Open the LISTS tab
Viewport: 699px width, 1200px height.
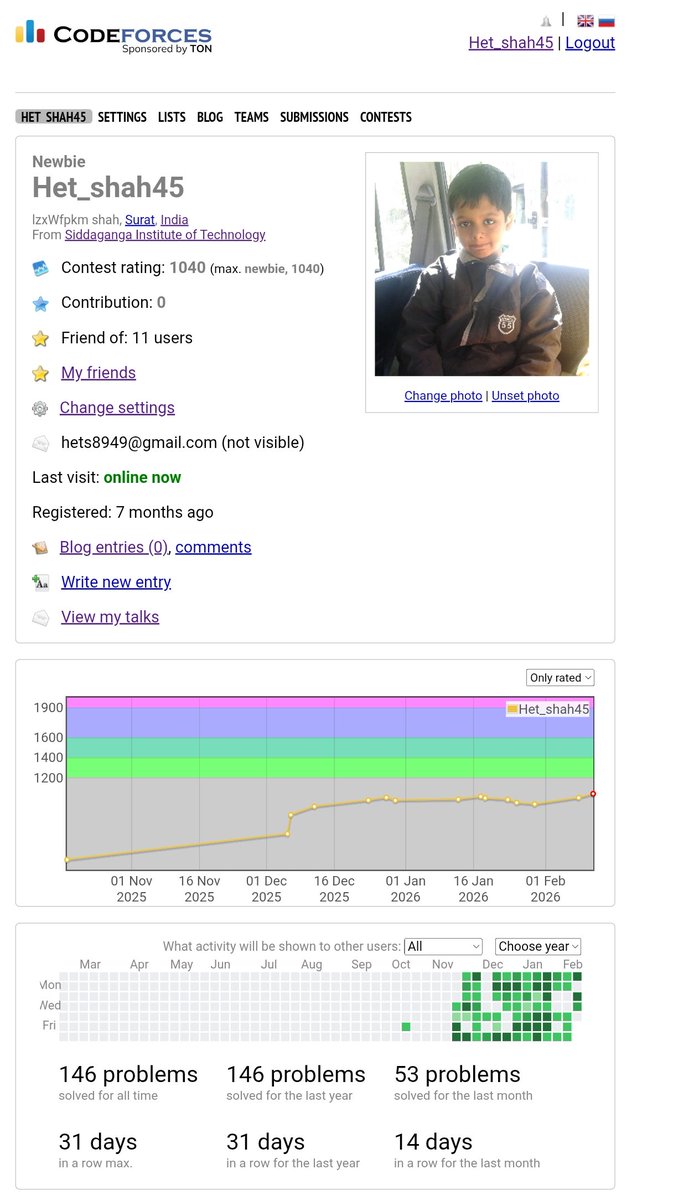coord(172,117)
